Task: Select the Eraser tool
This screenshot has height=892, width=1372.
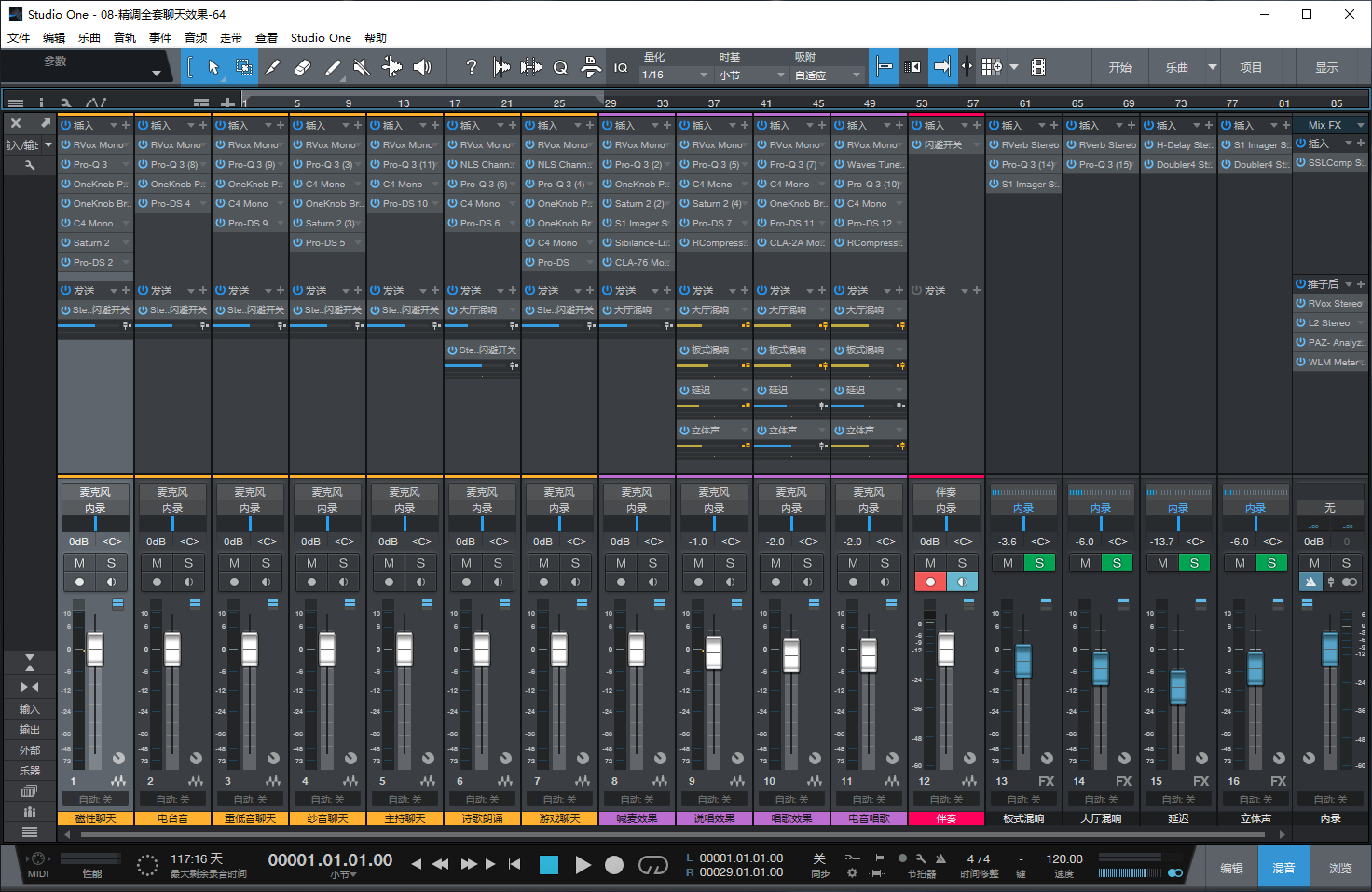Action: [300, 66]
